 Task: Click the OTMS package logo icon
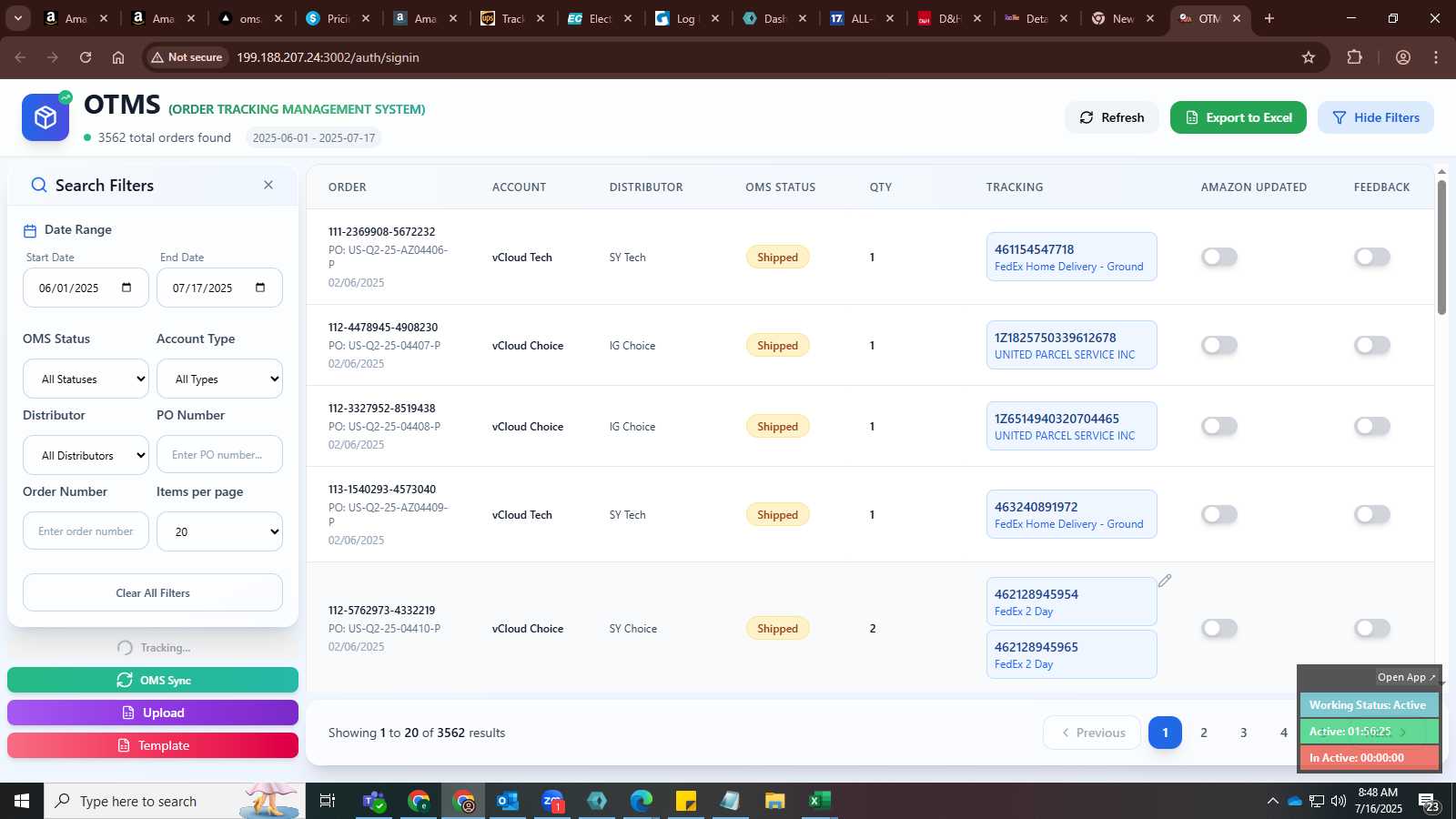click(45, 117)
